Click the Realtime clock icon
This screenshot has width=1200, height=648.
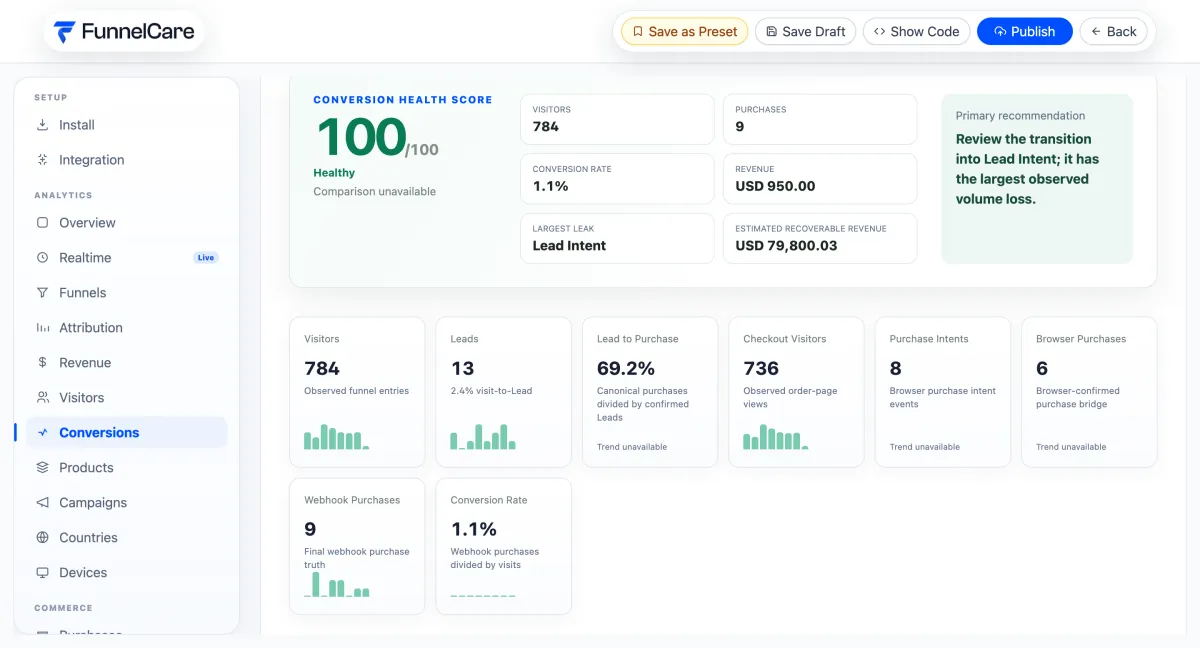click(x=42, y=258)
